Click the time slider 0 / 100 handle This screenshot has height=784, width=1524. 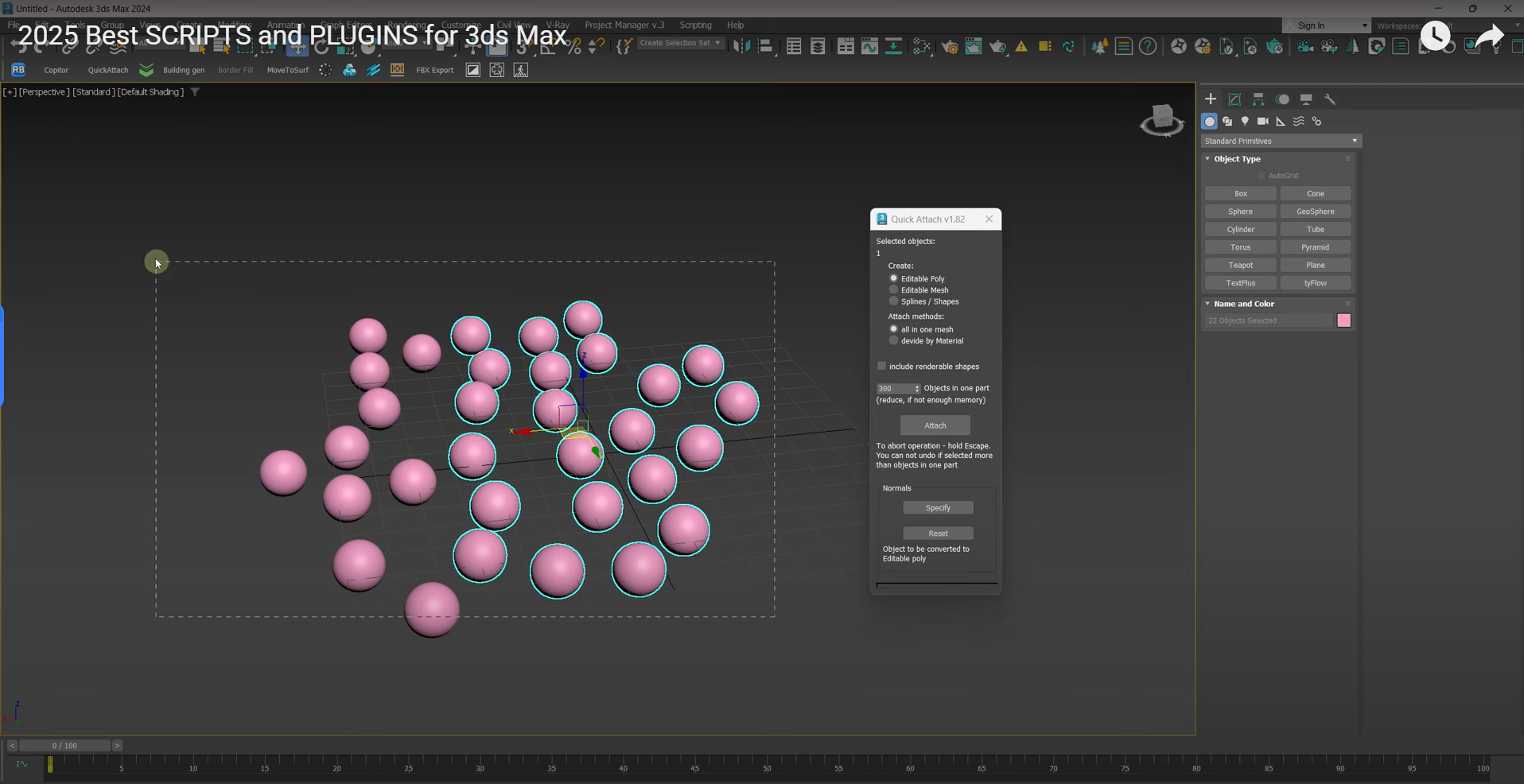[65, 746]
